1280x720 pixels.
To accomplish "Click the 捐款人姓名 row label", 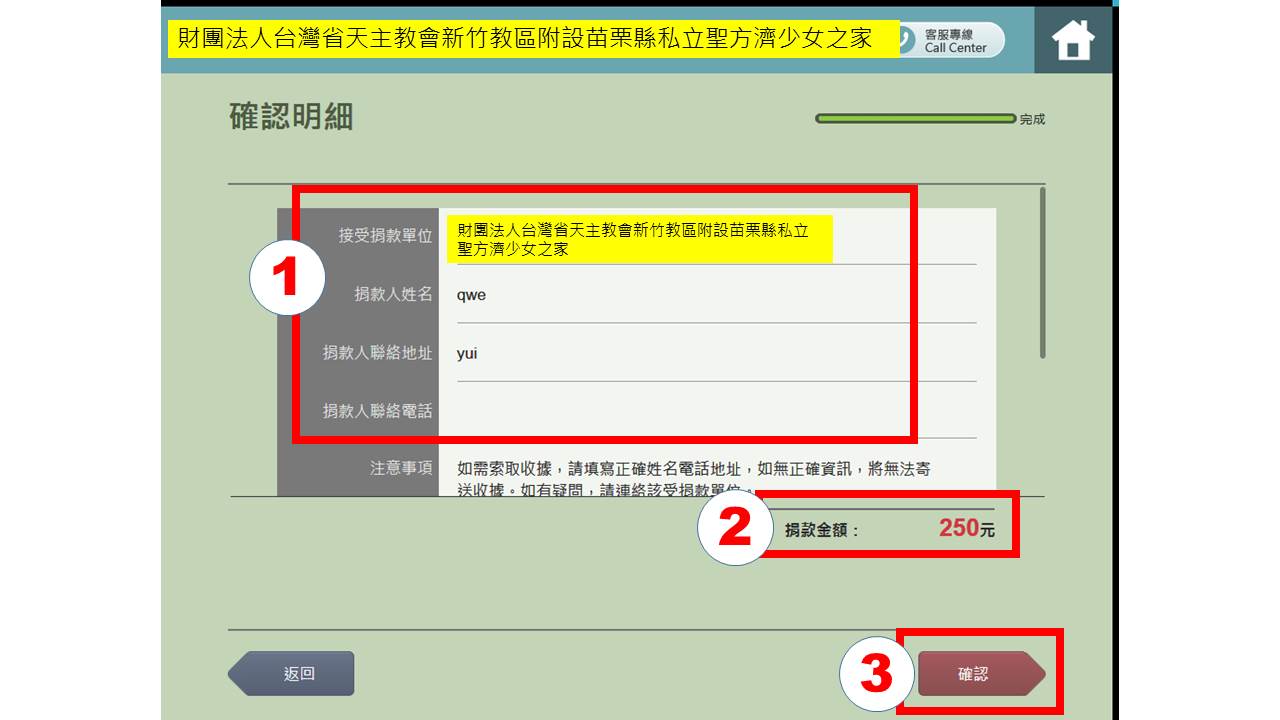I will click(x=393, y=294).
